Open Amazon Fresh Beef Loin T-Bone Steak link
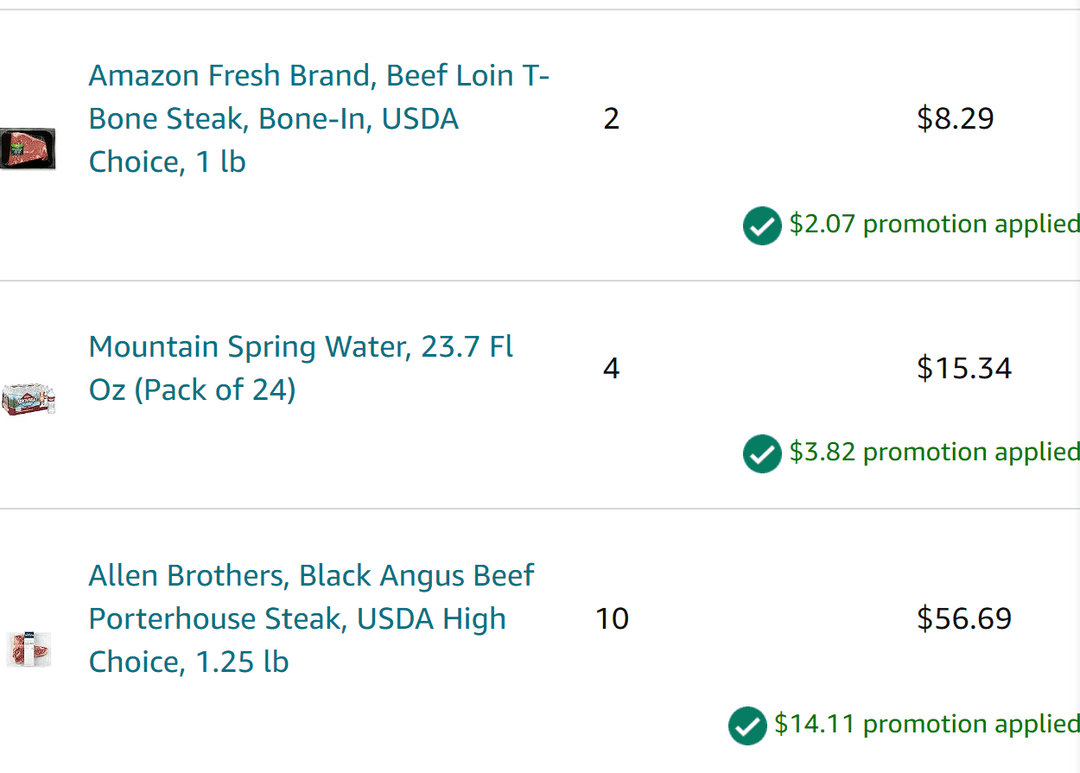 pos(319,118)
